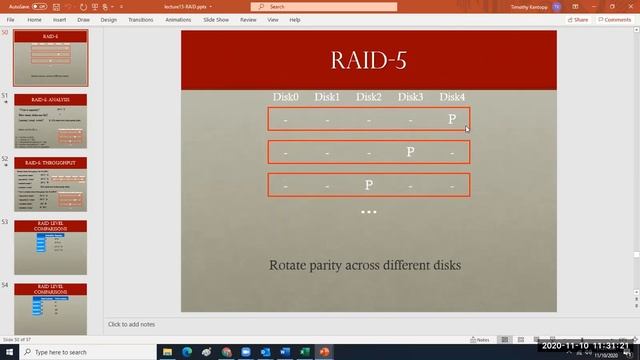Open the File menu
The width and height of the screenshot is (640, 360).
click(x=11, y=20)
